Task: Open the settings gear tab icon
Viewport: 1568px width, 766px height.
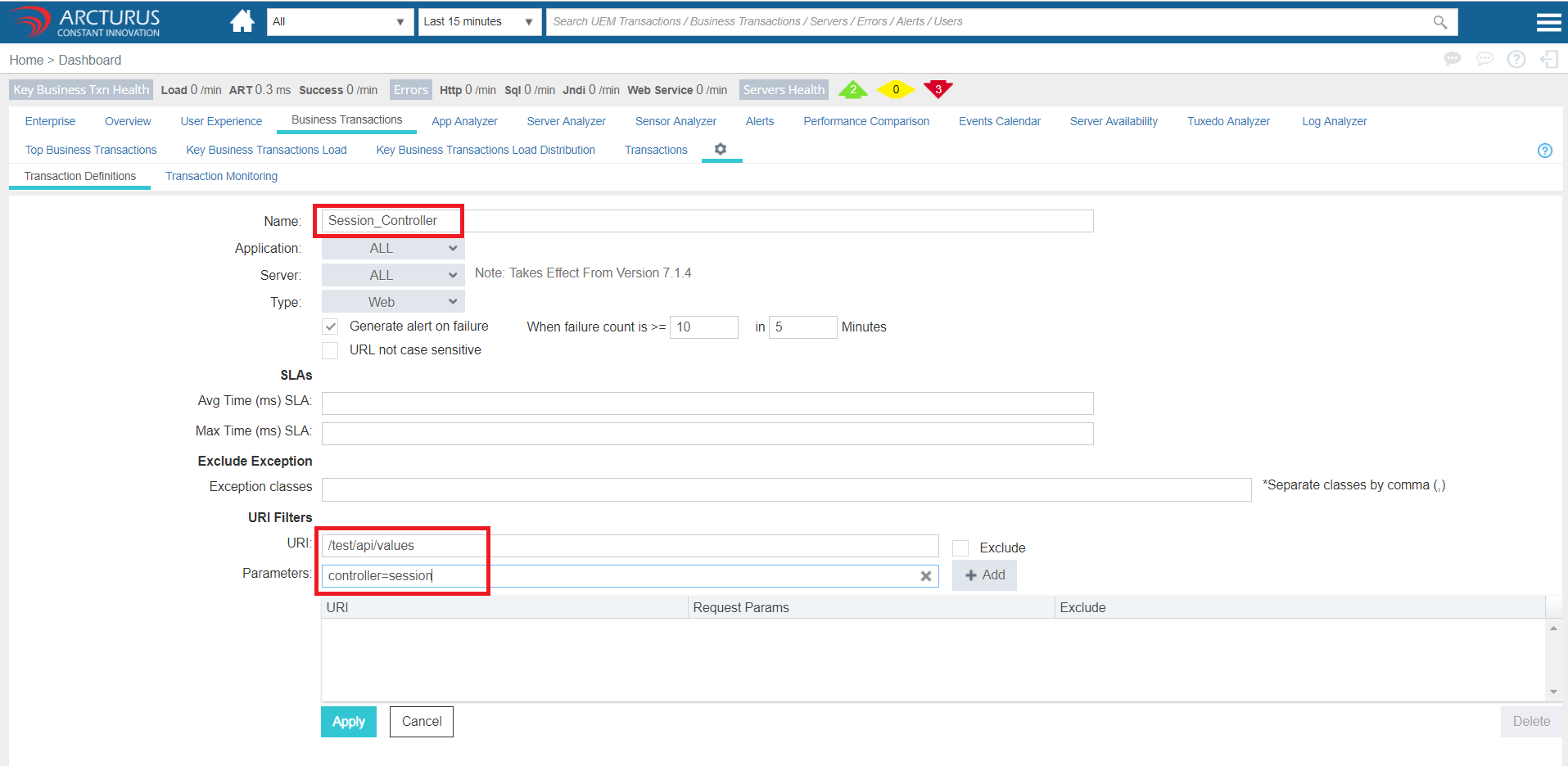Action: [x=721, y=149]
